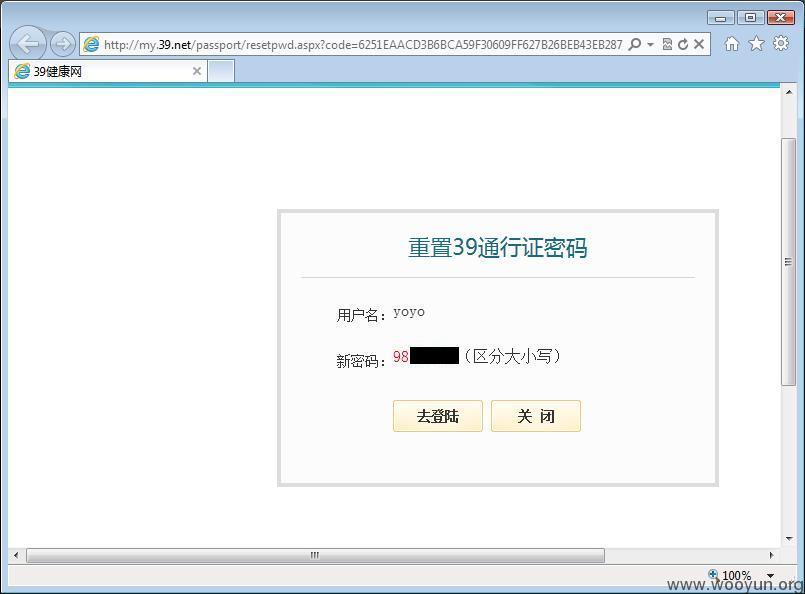Click the vertical scrollbar up arrow
Viewport: 805px width, 594px height.
pyautogui.click(x=789, y=92)
